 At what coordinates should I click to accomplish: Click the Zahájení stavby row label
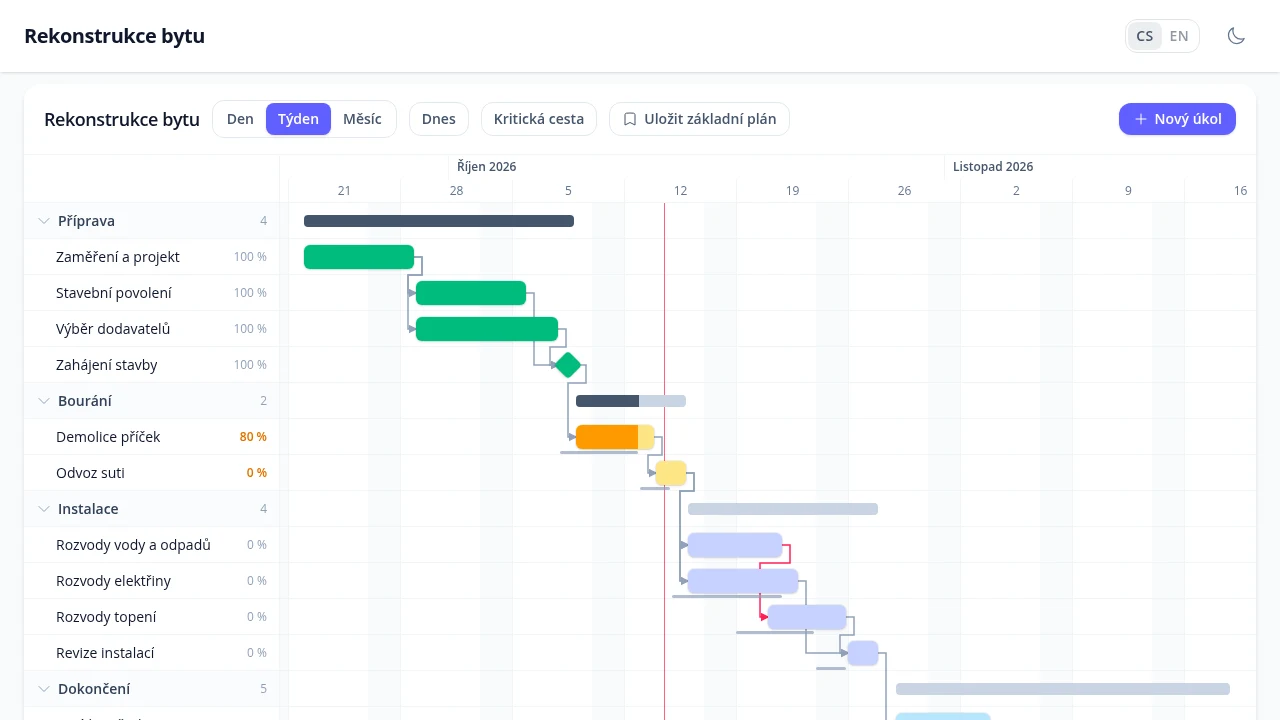click(x=107, y=365)
